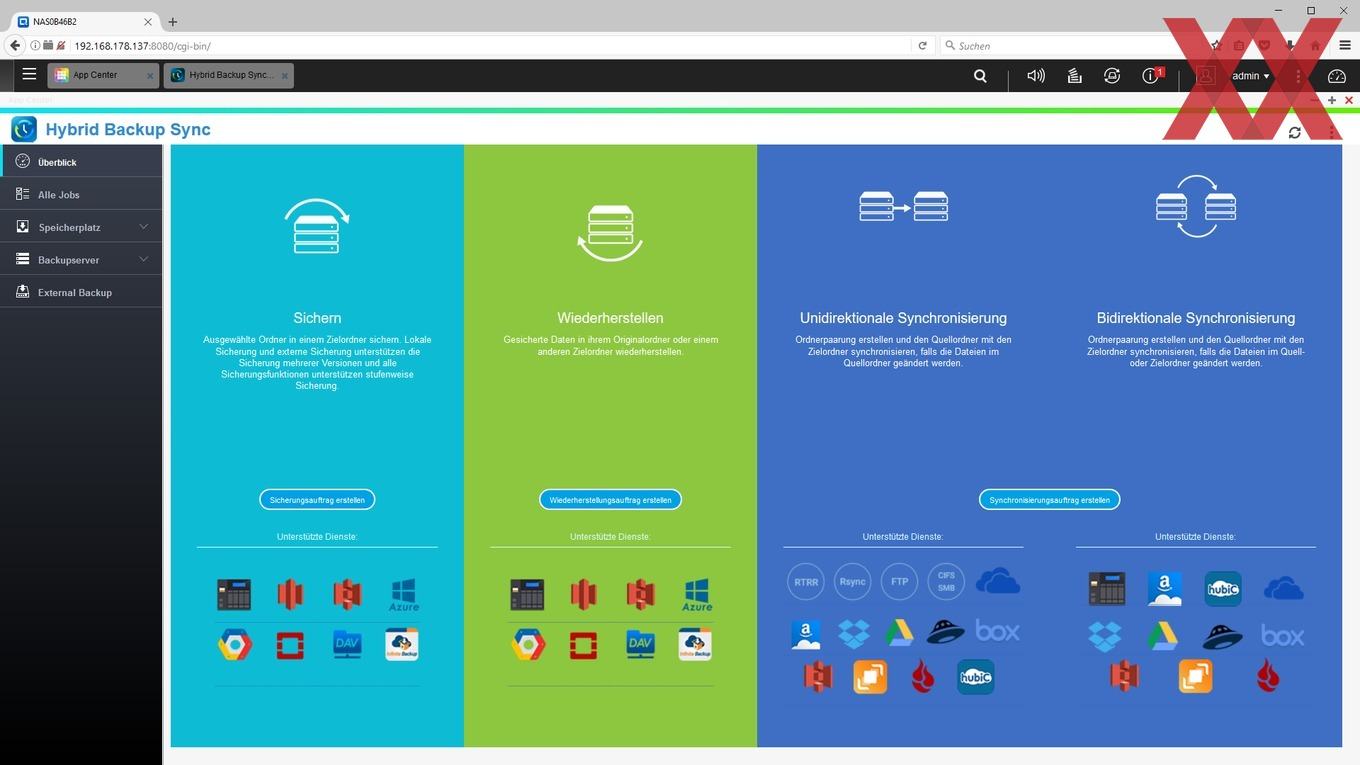Select Box in Unidirektionale services

click(997, 632)
